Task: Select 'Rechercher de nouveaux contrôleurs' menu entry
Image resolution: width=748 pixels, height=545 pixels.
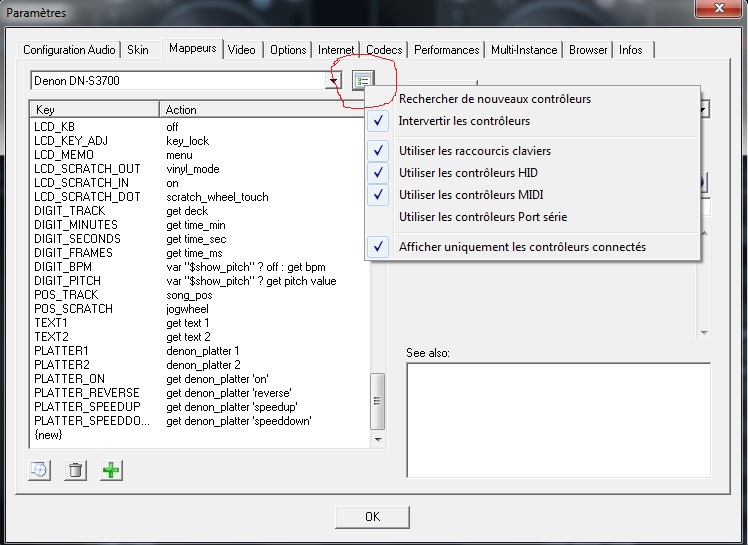Action: (x=494, y=99)
